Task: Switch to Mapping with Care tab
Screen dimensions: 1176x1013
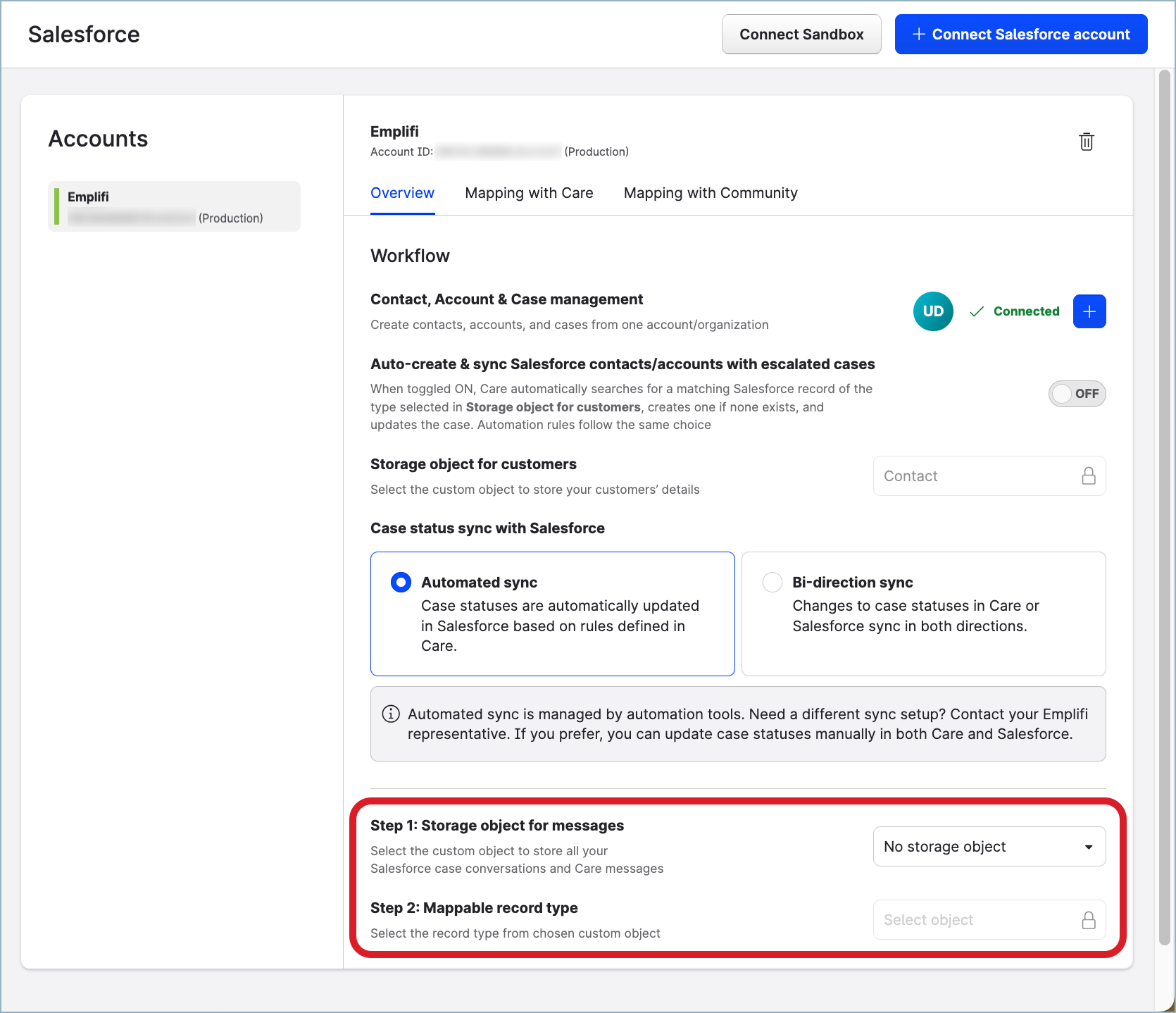Action: click(x=529, y=193)
